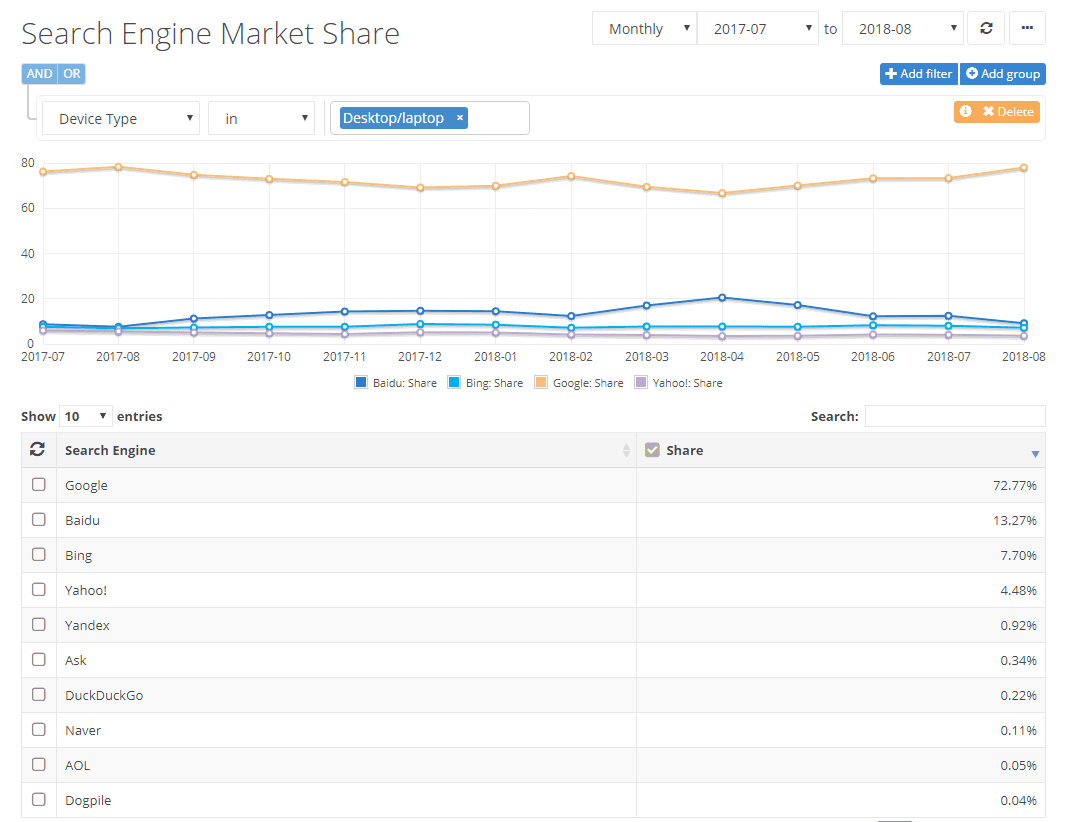Click the Yandex row name
This screenshot has height=822, width=1076.
pyautogui.click(x=87, y=625)
